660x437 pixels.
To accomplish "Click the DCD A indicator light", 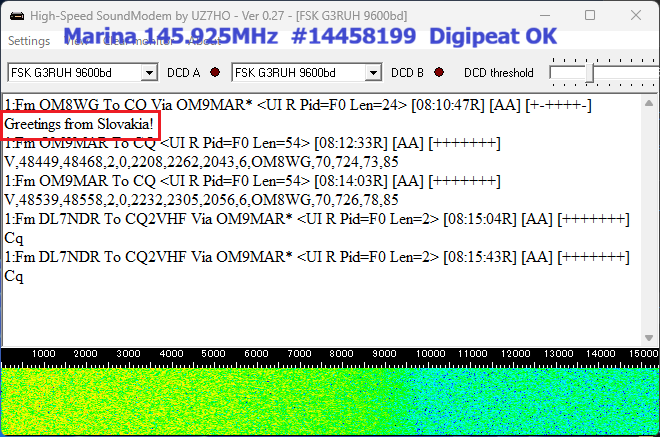I will pyautogui.click(x=215, y=72).
